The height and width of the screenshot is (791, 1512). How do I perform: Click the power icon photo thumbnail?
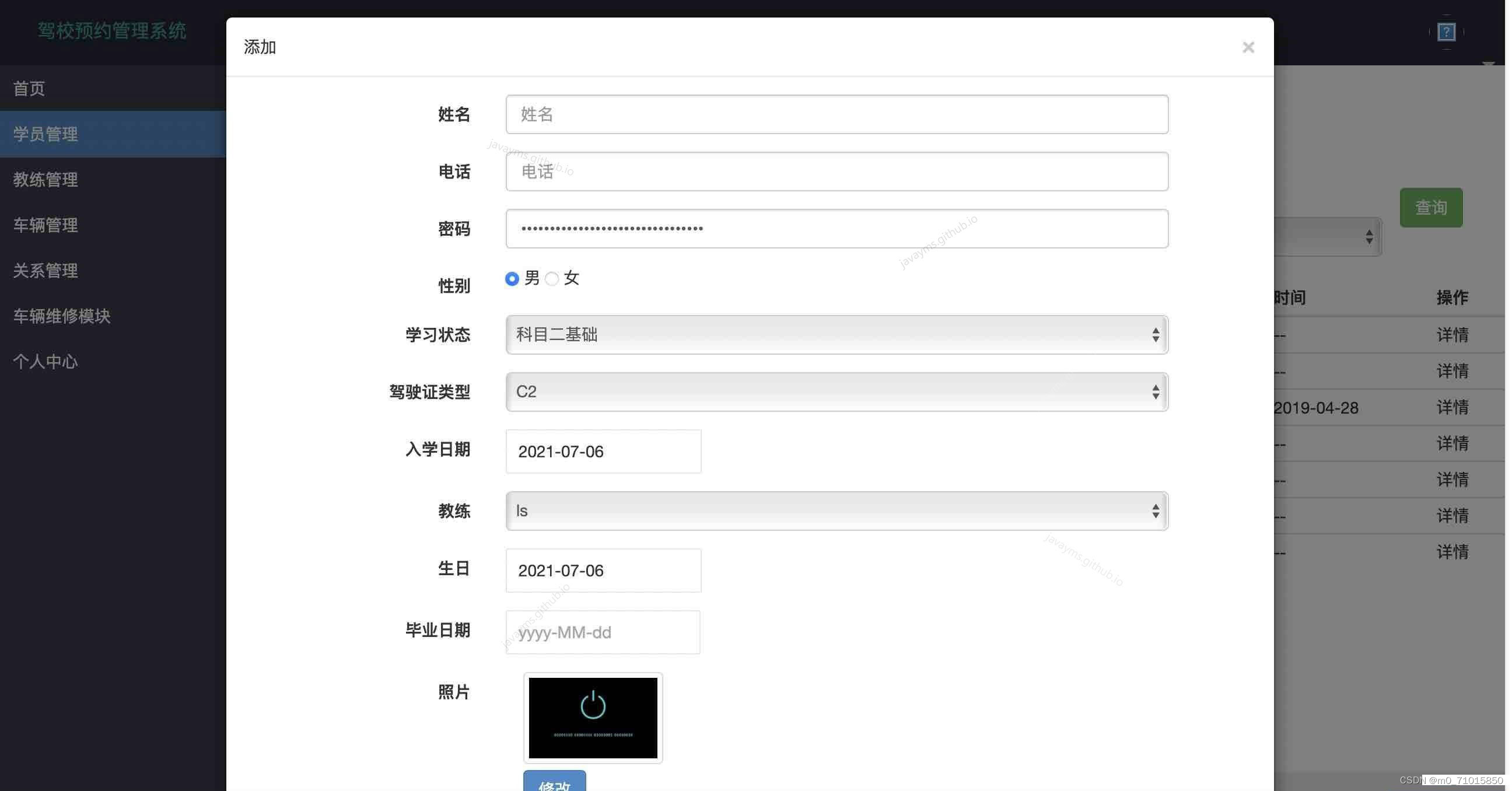[593, 717]
